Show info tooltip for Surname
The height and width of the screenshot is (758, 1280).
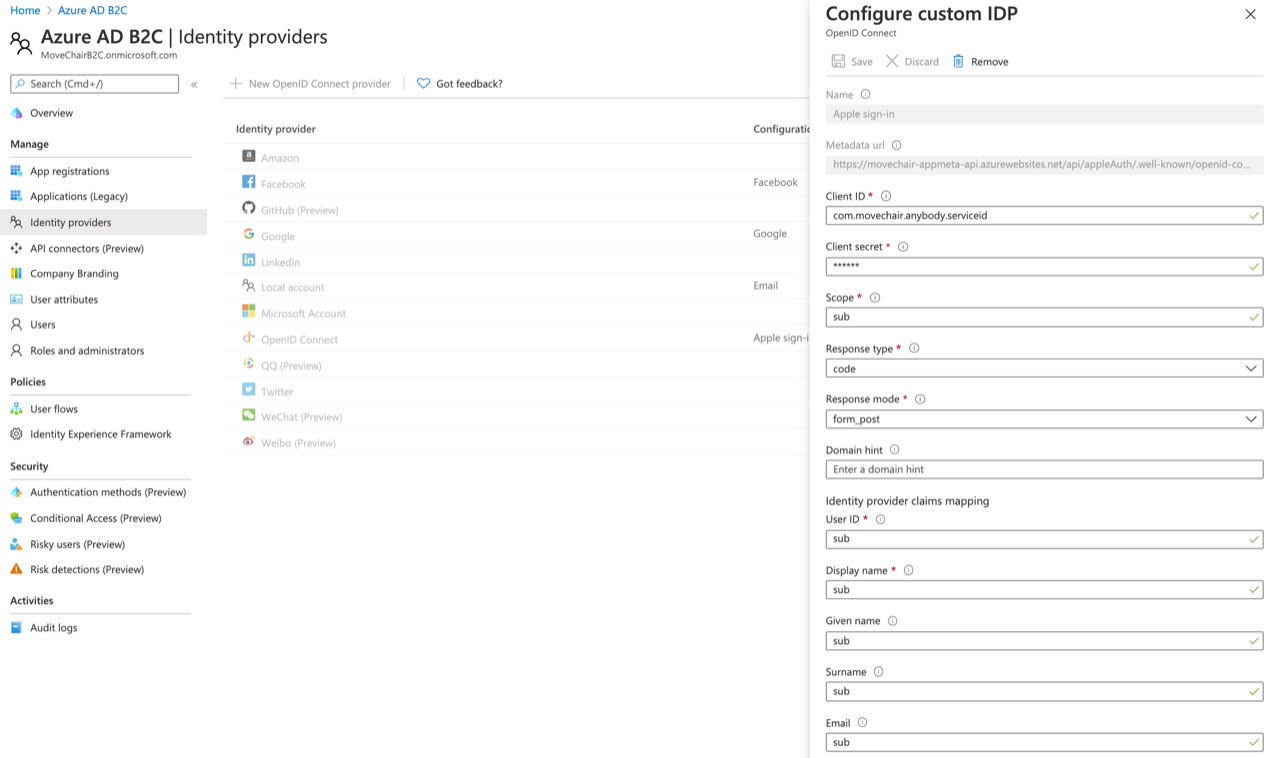click(878, 672)
